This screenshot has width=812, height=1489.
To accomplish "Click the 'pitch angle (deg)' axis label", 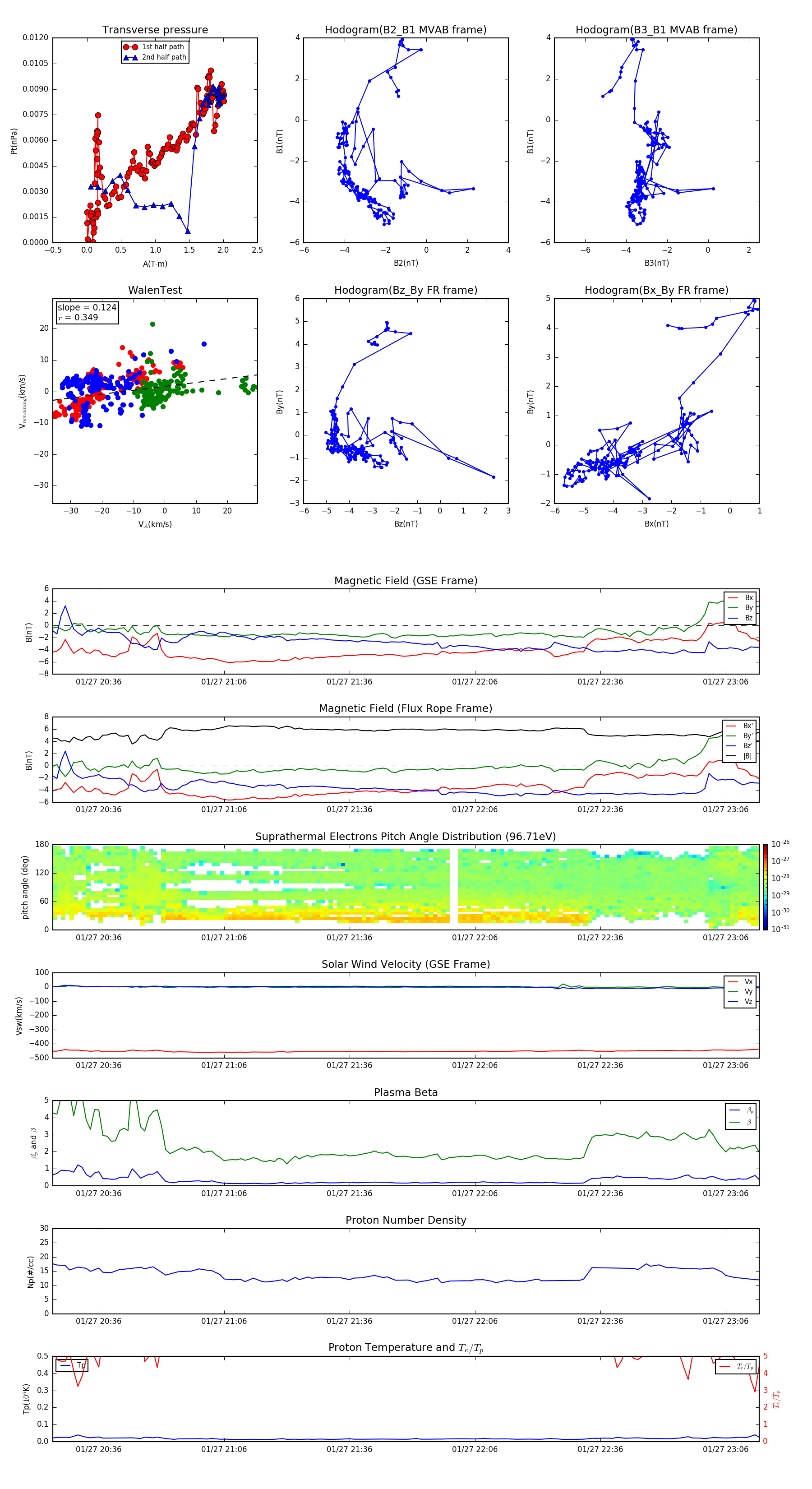I will pyautogui.click(x=25, y=887).
